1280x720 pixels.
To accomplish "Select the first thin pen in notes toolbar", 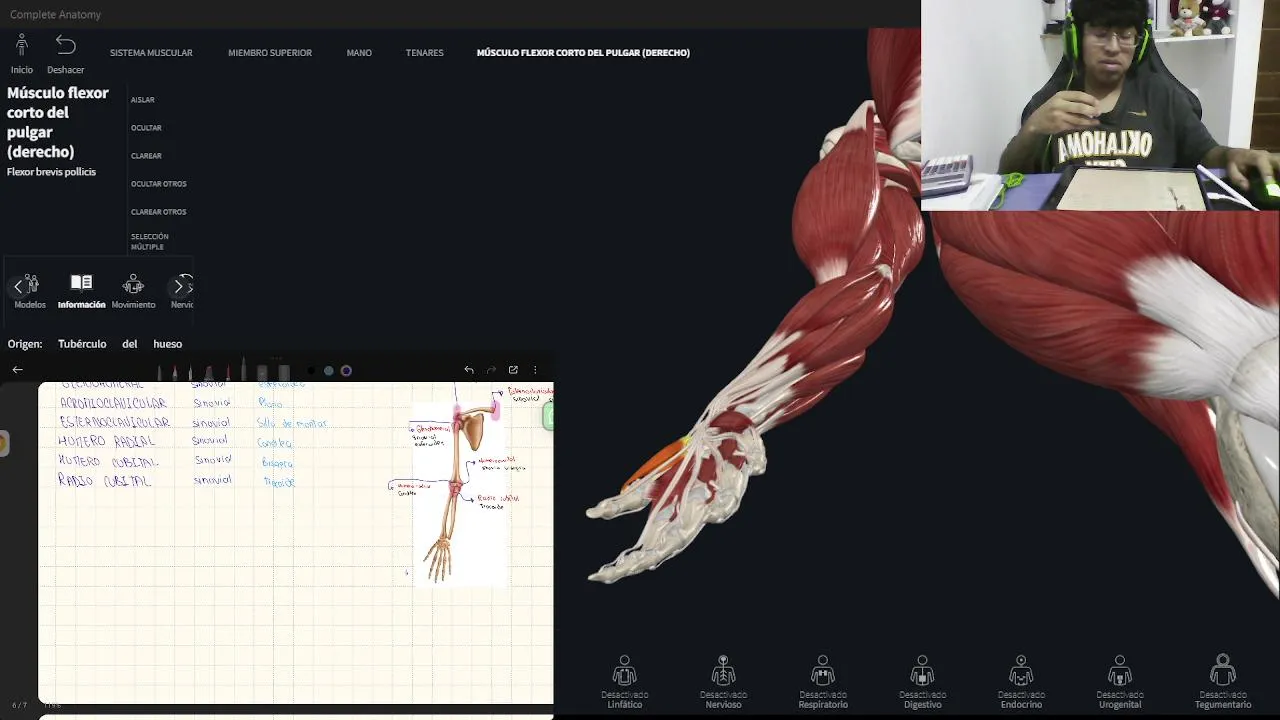I will (x=159, y=372).
